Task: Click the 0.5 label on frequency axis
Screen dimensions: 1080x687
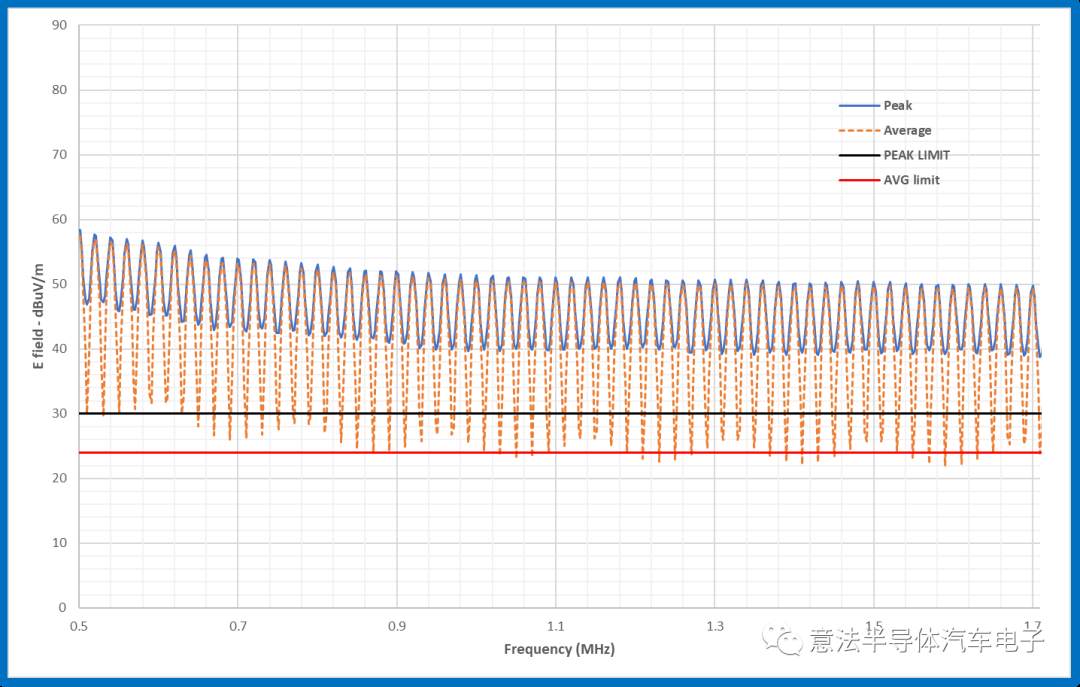Action: 78,625
